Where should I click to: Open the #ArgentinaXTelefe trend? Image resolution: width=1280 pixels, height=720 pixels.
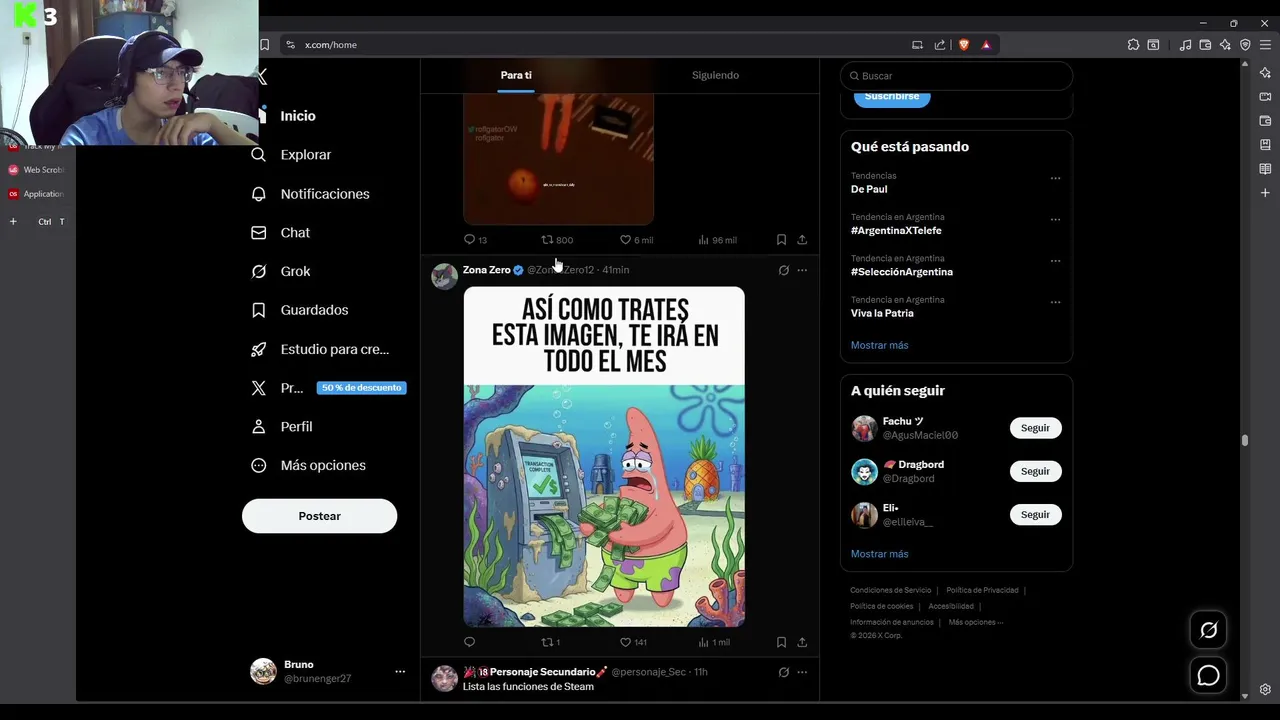click(x=896, y=231)
